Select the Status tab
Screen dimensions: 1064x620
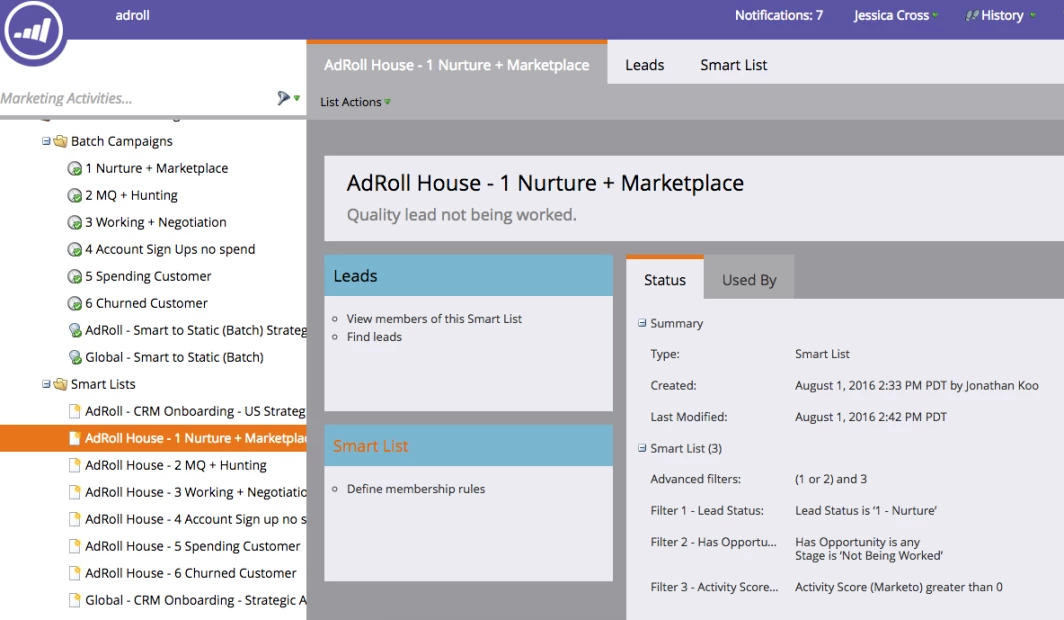coord(665,278)
